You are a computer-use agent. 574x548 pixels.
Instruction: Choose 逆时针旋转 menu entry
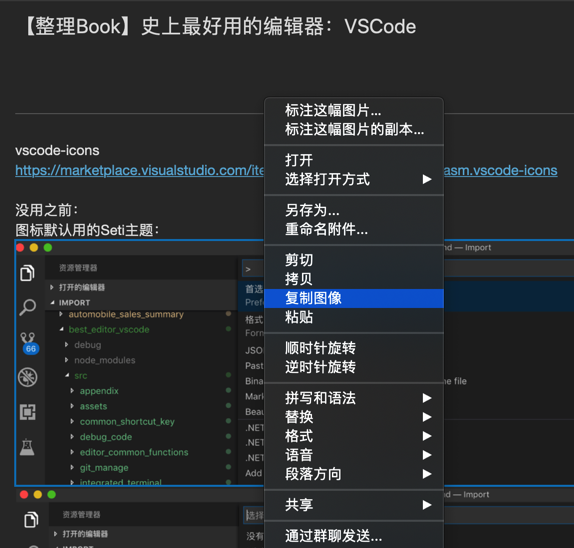(x=354, y=367)
